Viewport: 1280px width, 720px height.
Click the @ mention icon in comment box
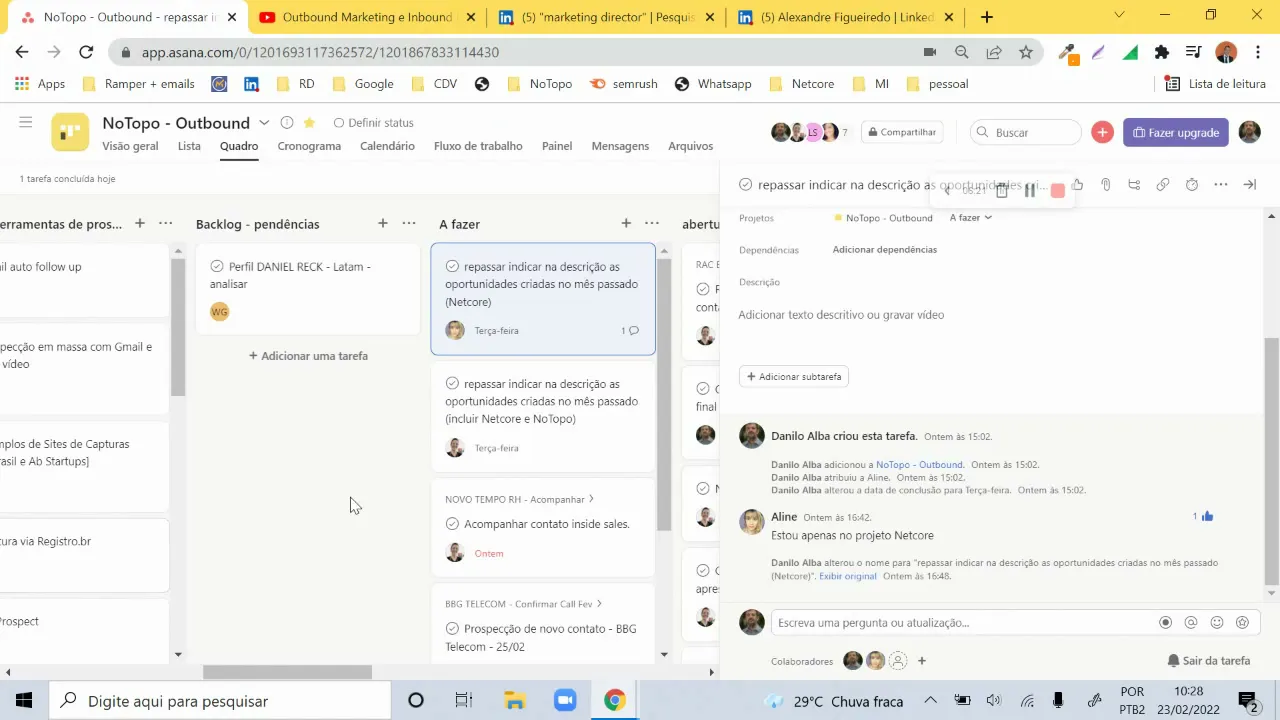click(1191, 622)
